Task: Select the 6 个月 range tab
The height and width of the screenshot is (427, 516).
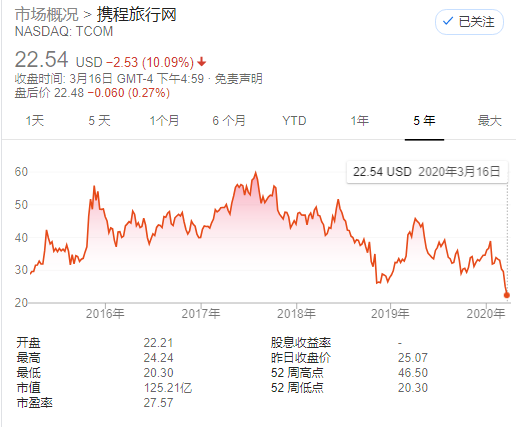Action: [229, 121]
